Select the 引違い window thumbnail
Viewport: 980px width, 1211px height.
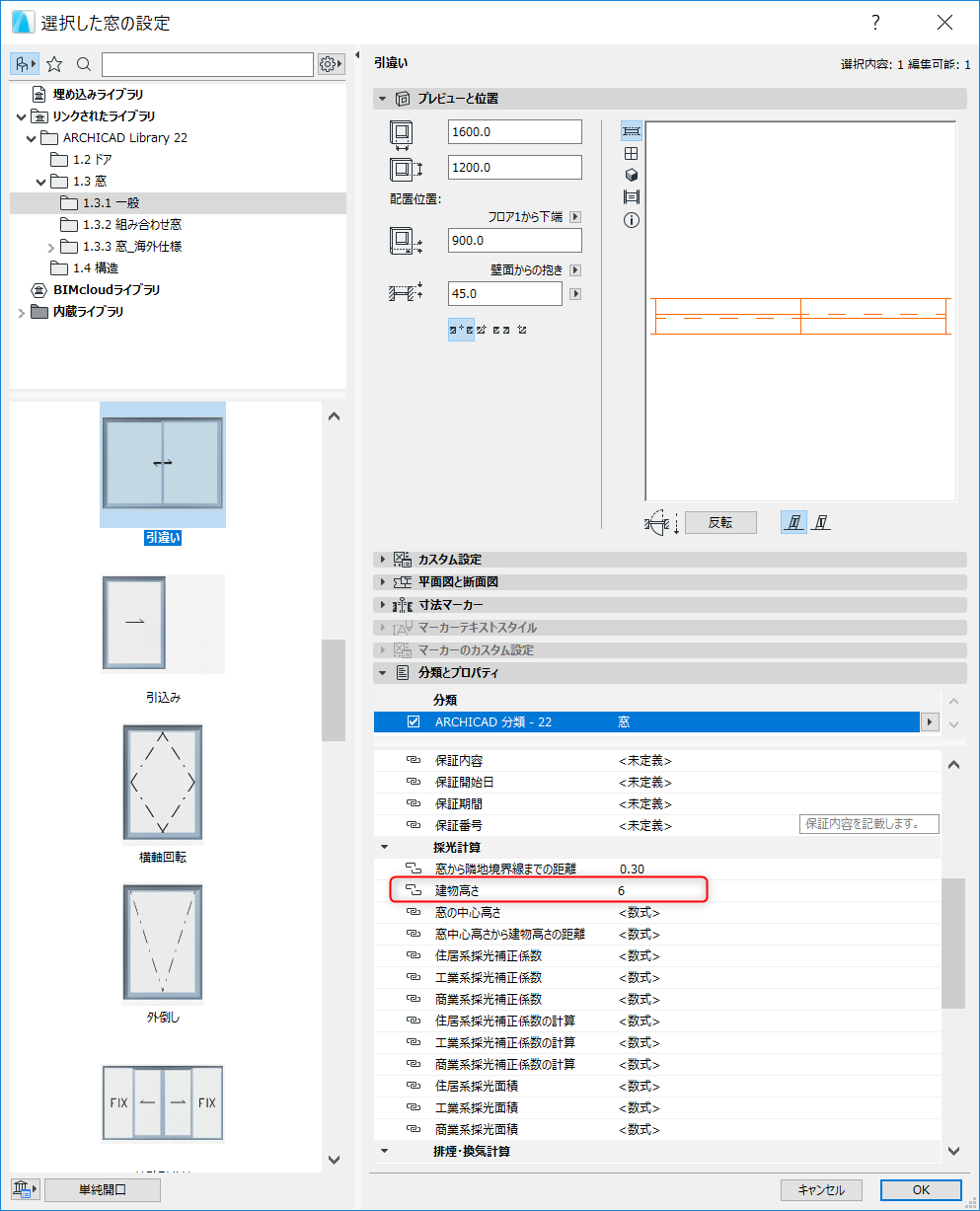coord(163,465)
